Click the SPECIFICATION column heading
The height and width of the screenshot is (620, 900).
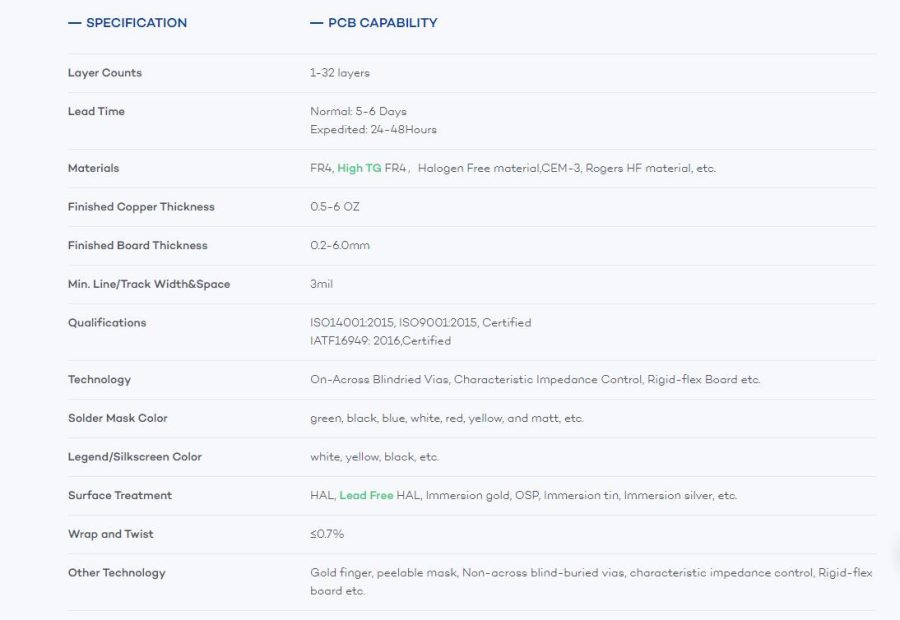pyautogui.click(x=136, y=23)
